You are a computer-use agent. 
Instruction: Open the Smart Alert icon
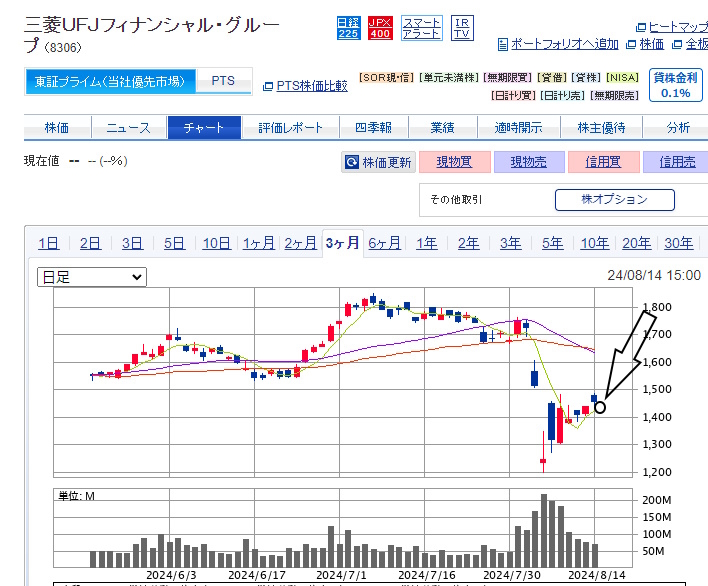point(422,28)
